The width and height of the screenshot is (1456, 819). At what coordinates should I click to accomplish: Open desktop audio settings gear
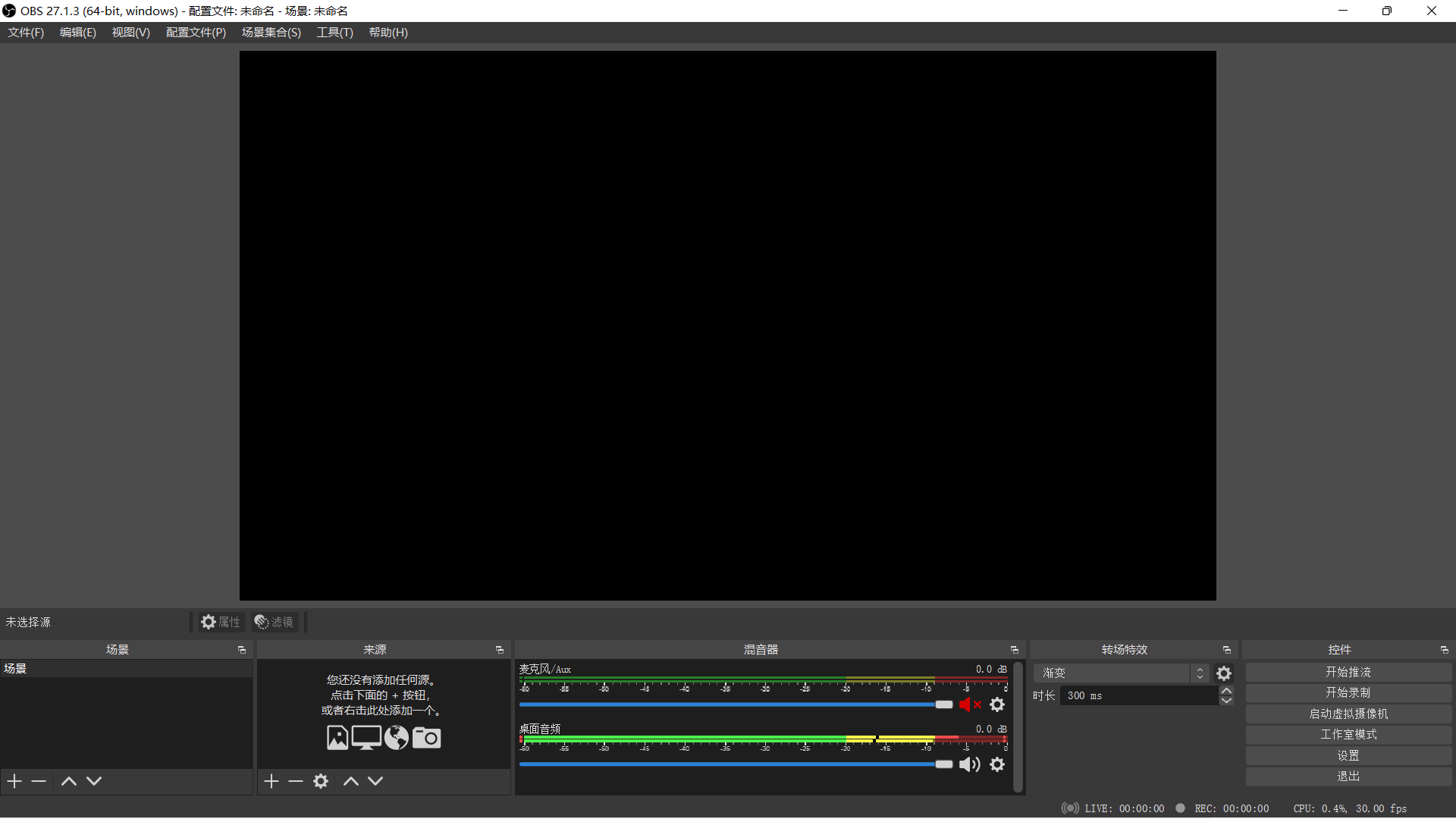[x=997, y=764]
